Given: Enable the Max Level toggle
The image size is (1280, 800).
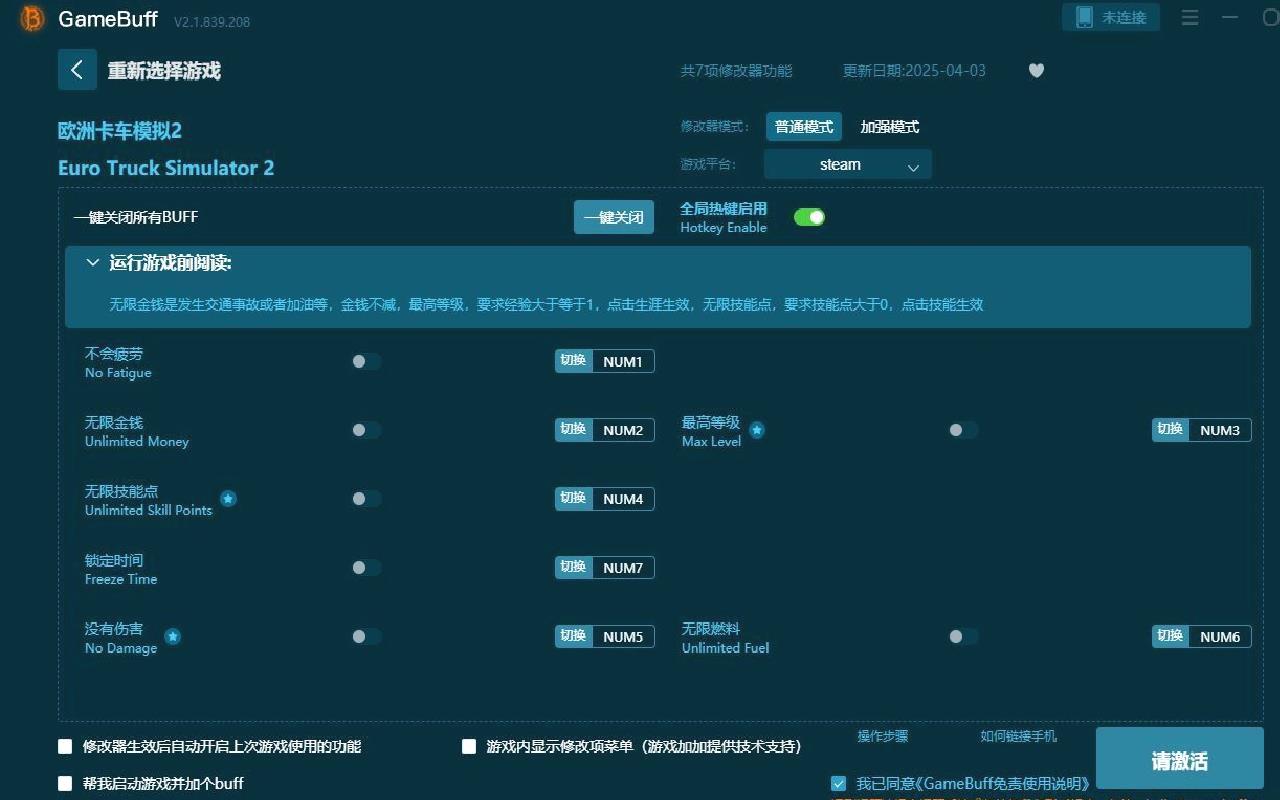Looking at the screenshot, I should [963, 430].
